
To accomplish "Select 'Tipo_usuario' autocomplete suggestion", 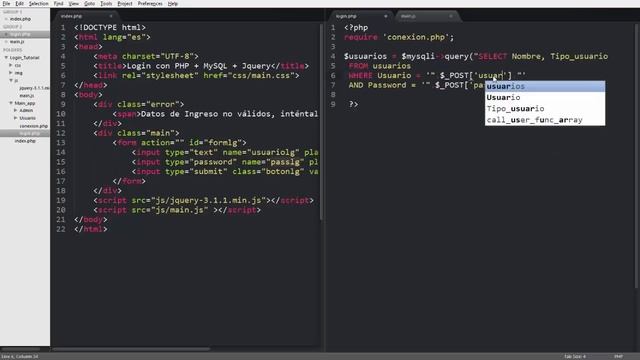I will [x=545, y=109].
